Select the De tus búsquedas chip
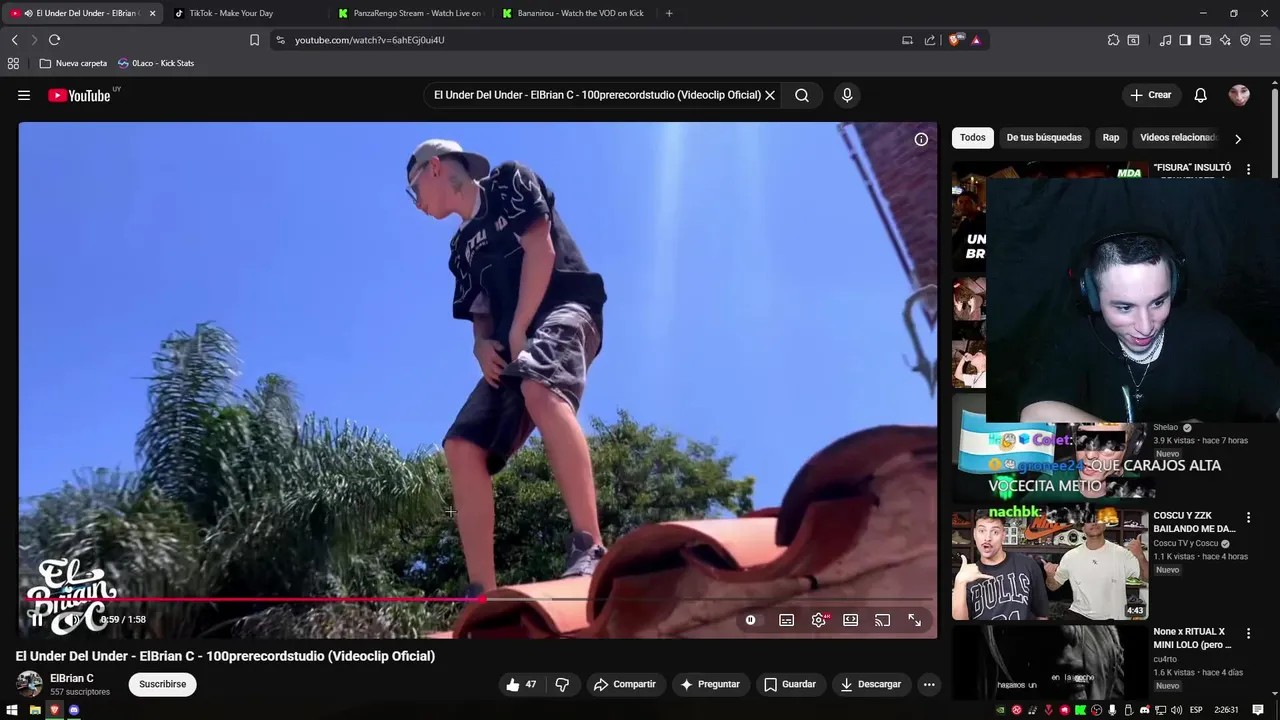 [x=1044, y=138]
